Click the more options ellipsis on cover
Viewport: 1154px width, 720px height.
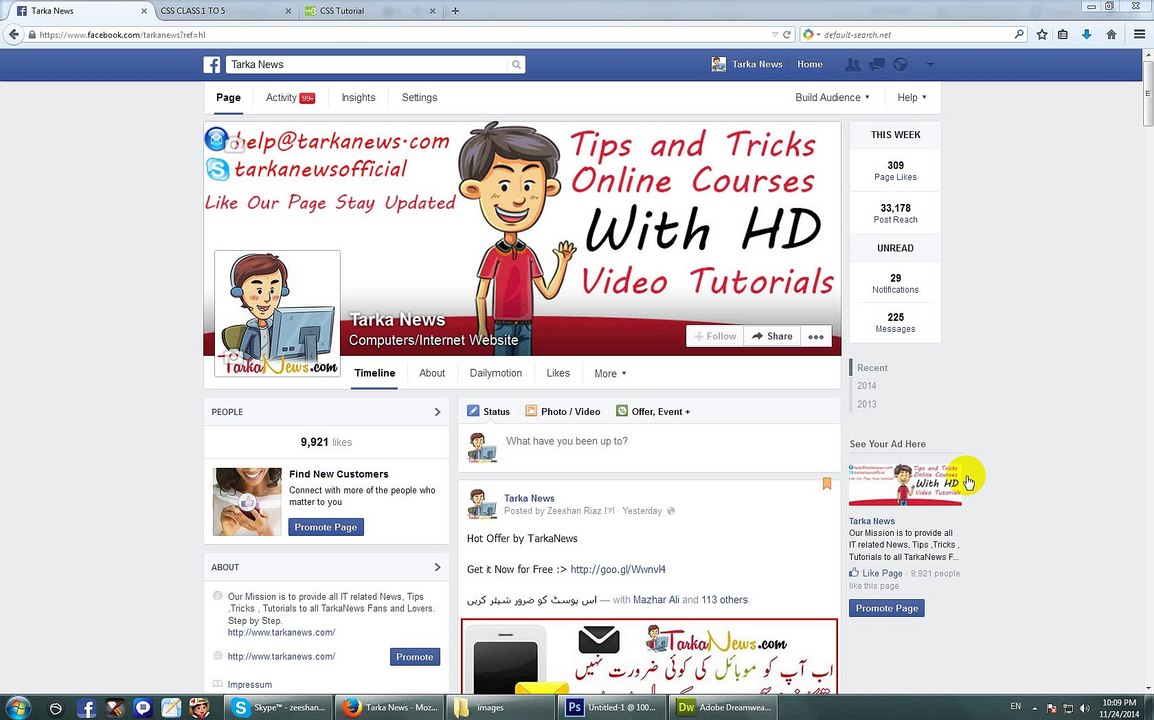[x=815, y=336]
